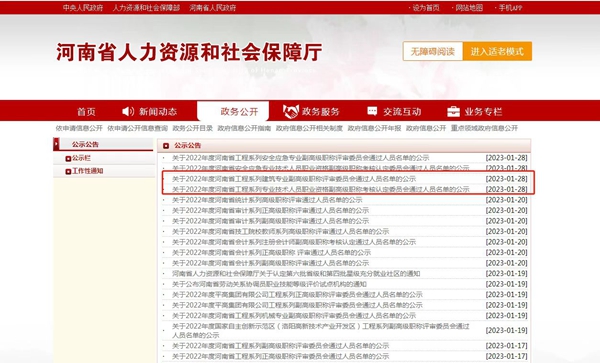
Task: Click the square icon before 工作性通知 in sidebar
Action: click(x=68, y=171)
